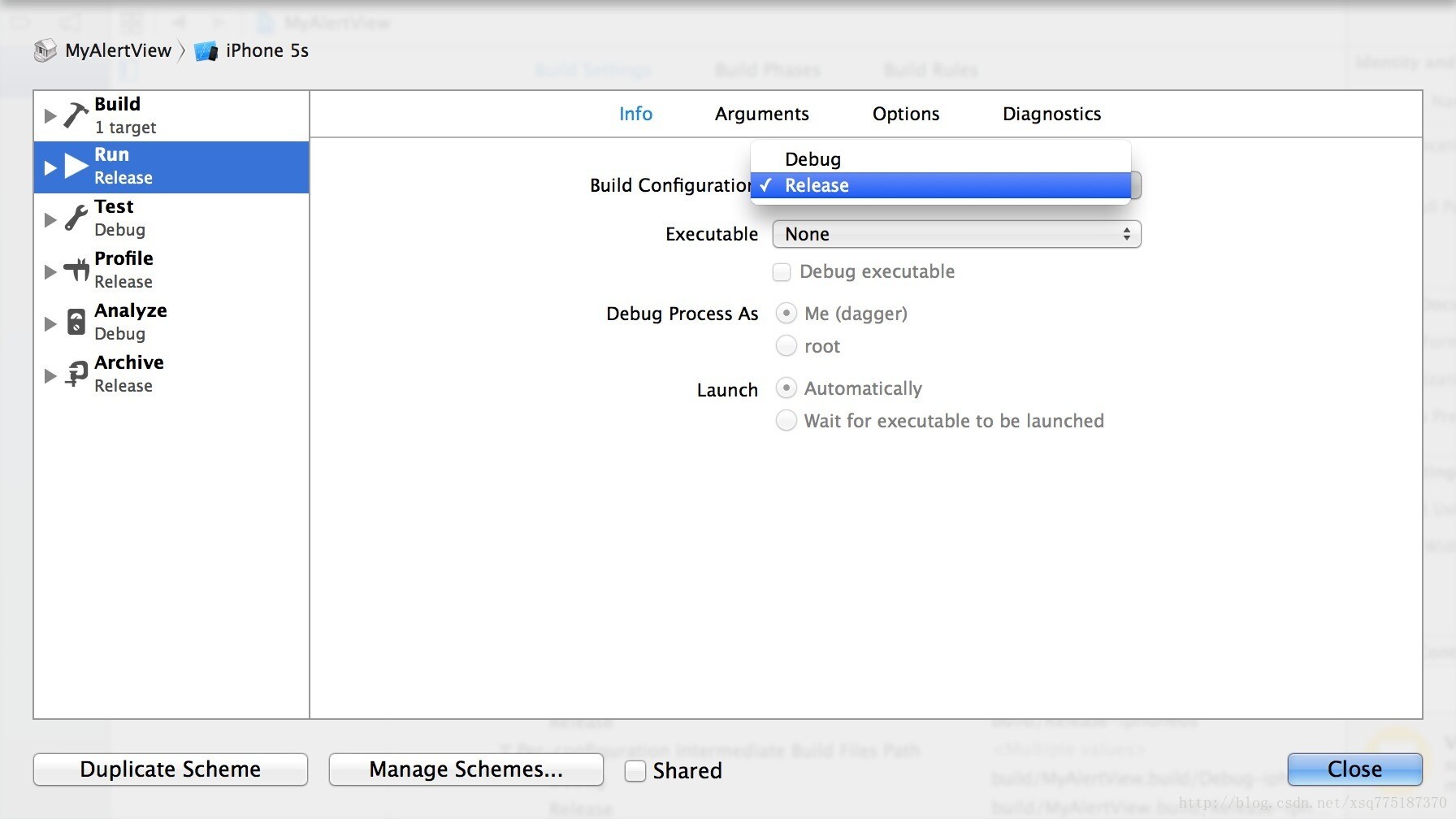Choose Release from build configuration menu
Image resolution: width=1456 pixels, height=819 pixels.
(x=941, y=185)
